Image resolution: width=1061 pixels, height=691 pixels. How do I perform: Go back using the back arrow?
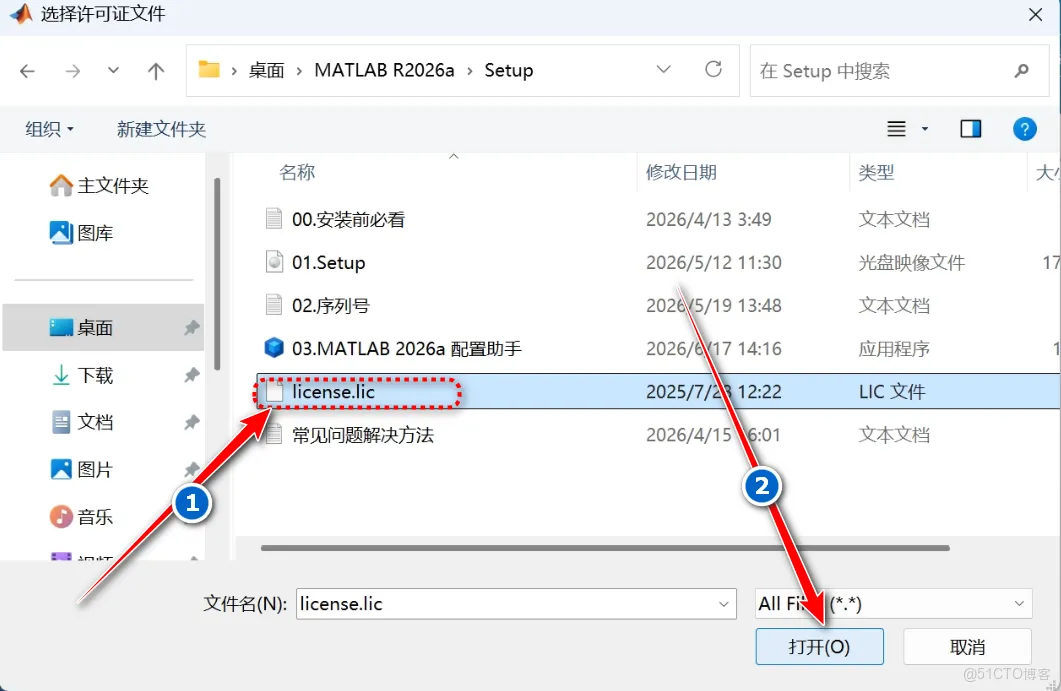click(27, 70)
